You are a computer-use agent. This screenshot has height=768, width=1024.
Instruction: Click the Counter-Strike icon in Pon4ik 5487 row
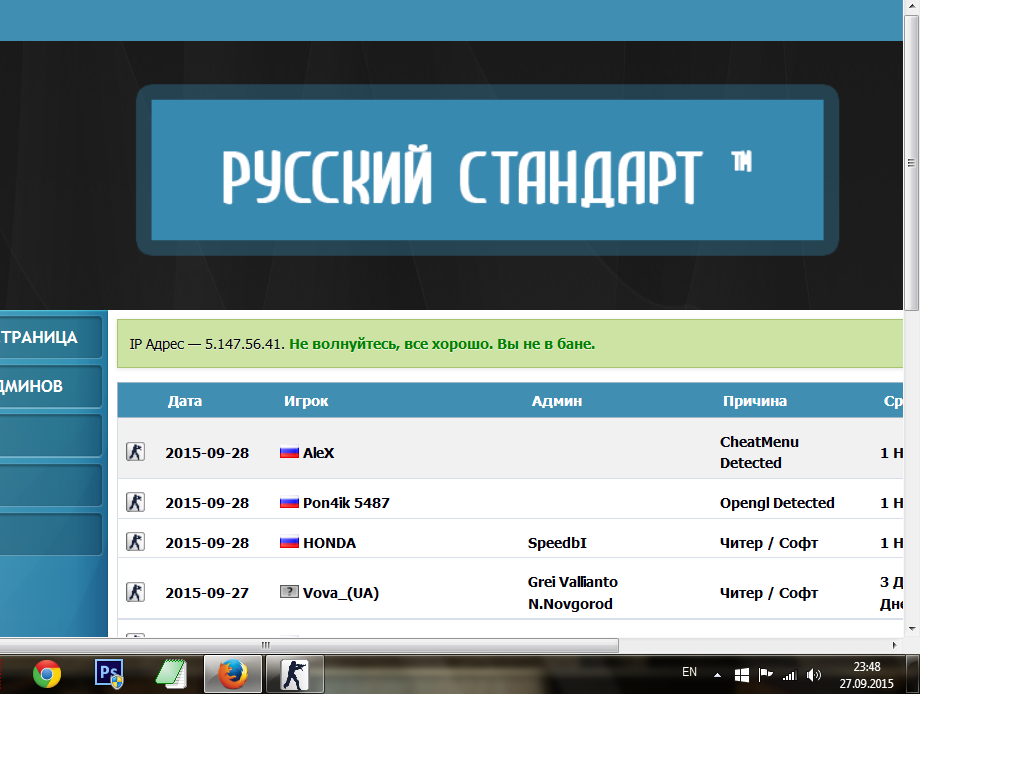coord(135,502)
